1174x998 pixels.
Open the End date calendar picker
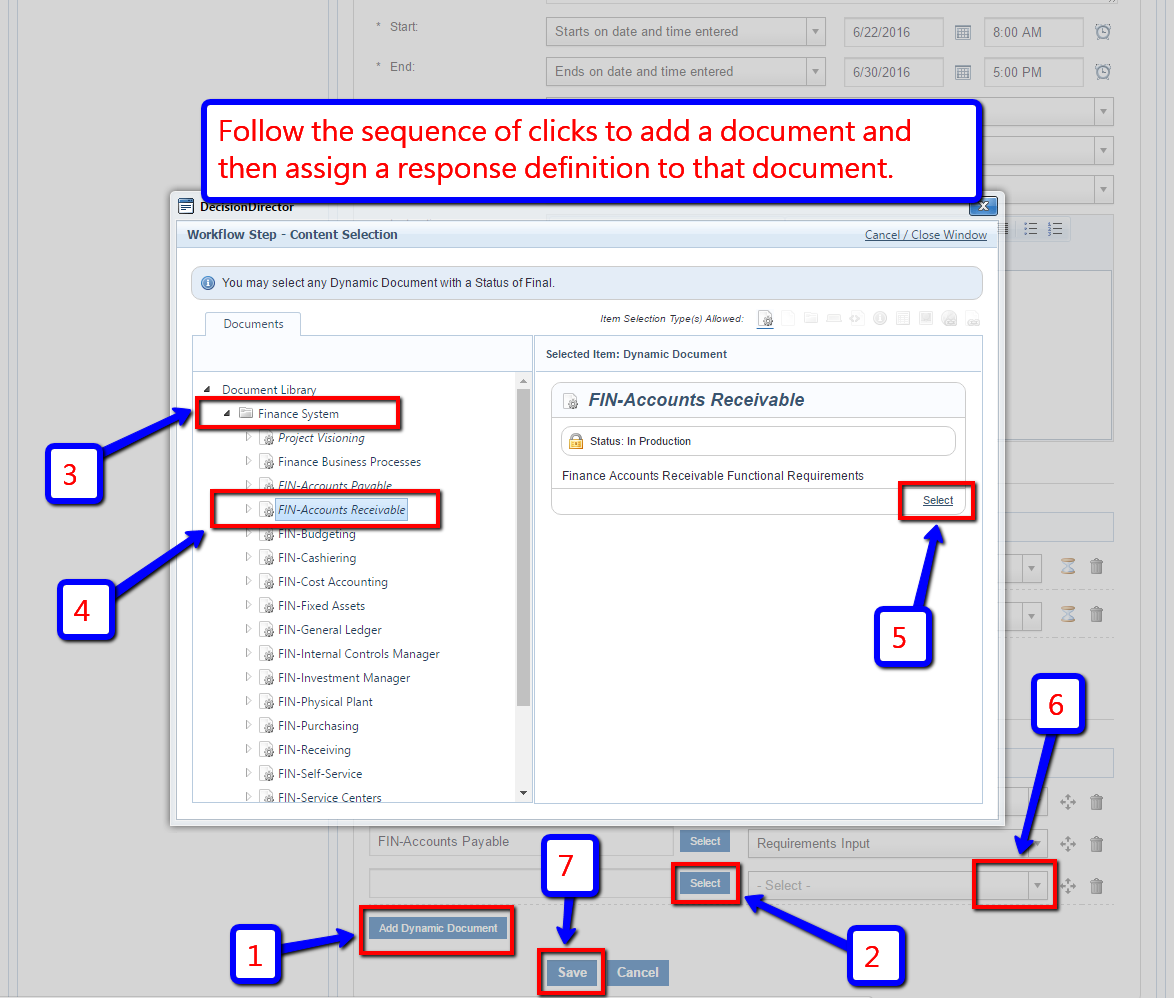(x=963, y=72)
